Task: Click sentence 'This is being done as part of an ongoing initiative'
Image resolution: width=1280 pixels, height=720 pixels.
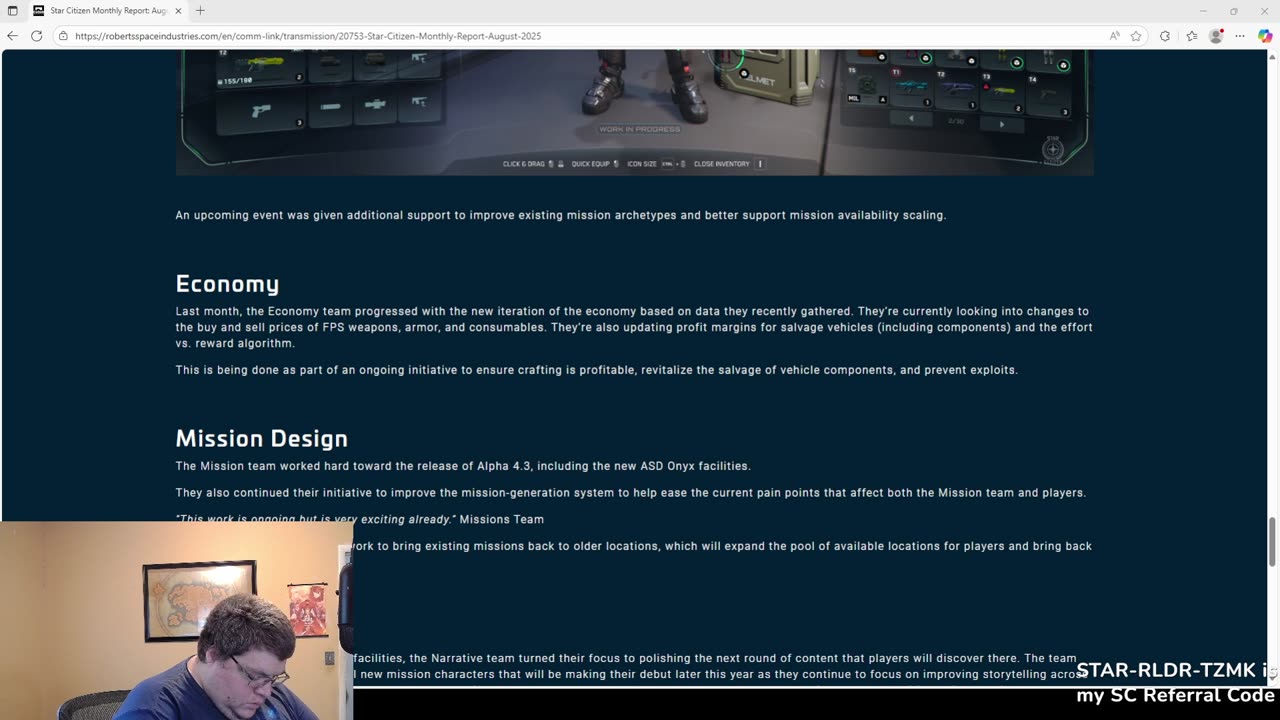Action: pyautogui.click(x=597, y=370)
